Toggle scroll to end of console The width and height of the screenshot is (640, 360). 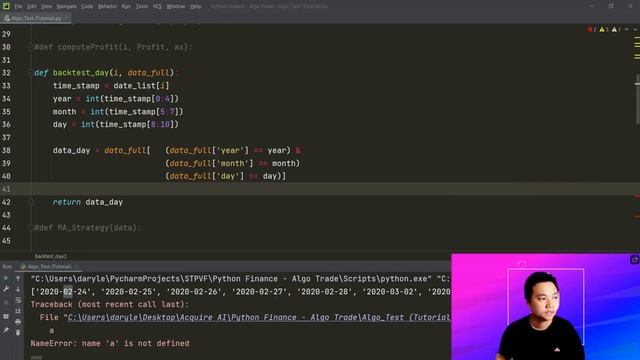(x=18, y=311)
